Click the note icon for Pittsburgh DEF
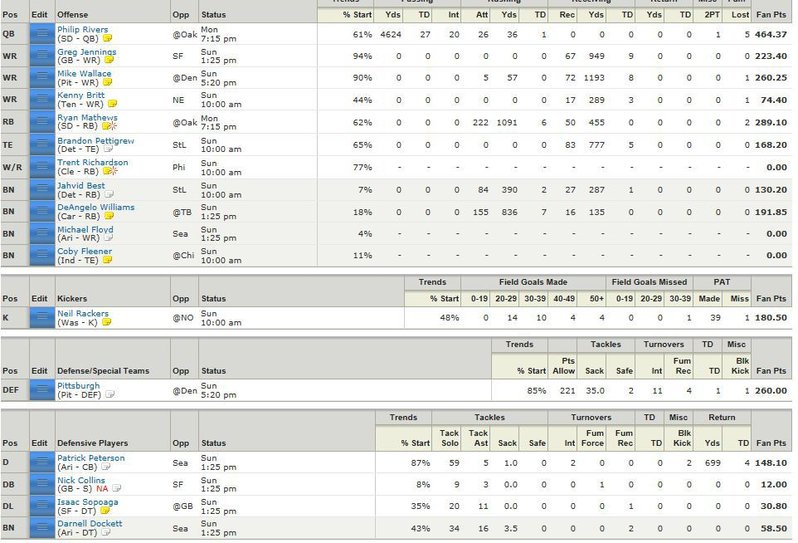Viewport: 798px width, 543px height. 109,394
